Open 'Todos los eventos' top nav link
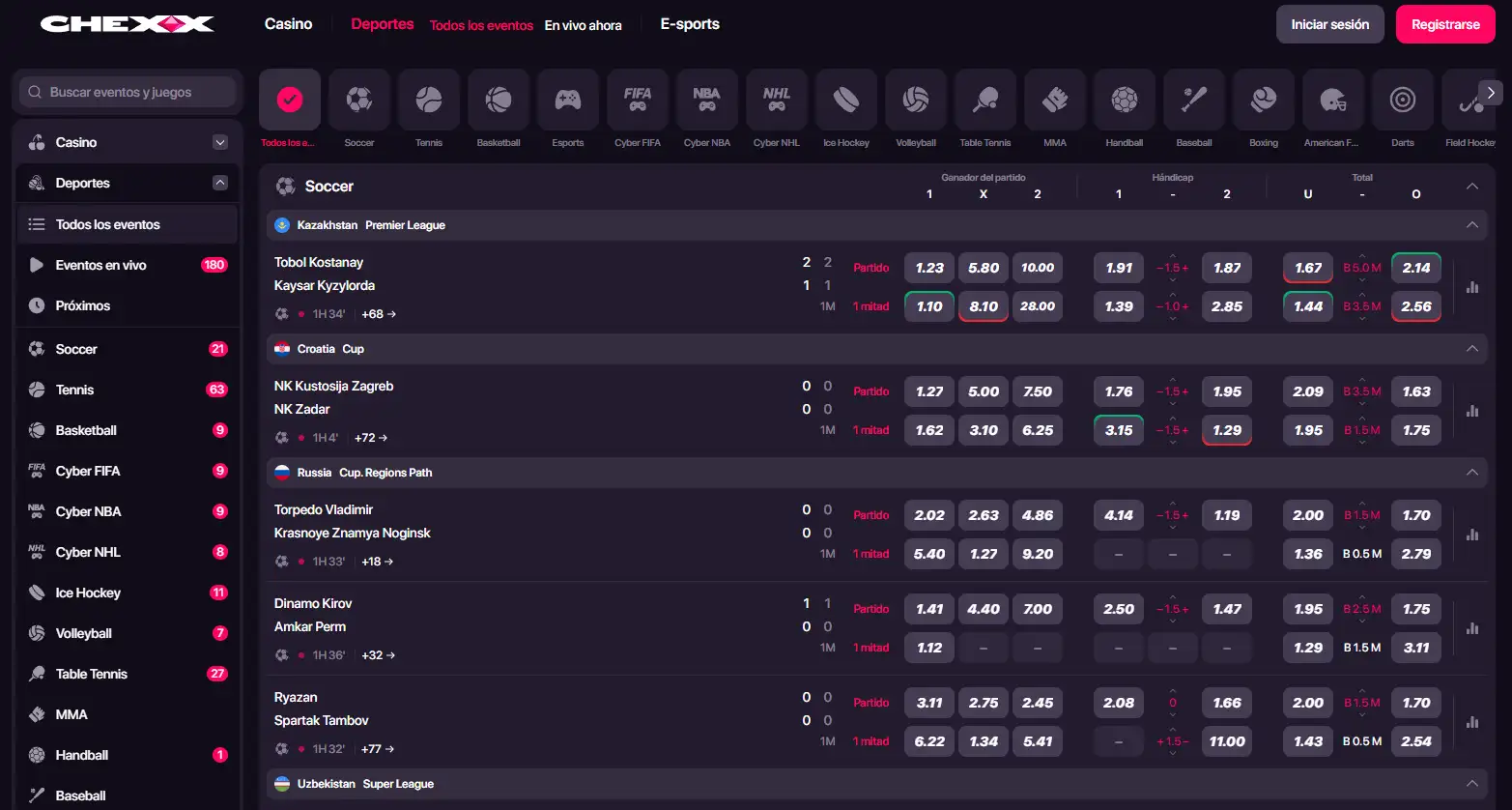This screenshot has width=1512, height=810. coord(481,26)
